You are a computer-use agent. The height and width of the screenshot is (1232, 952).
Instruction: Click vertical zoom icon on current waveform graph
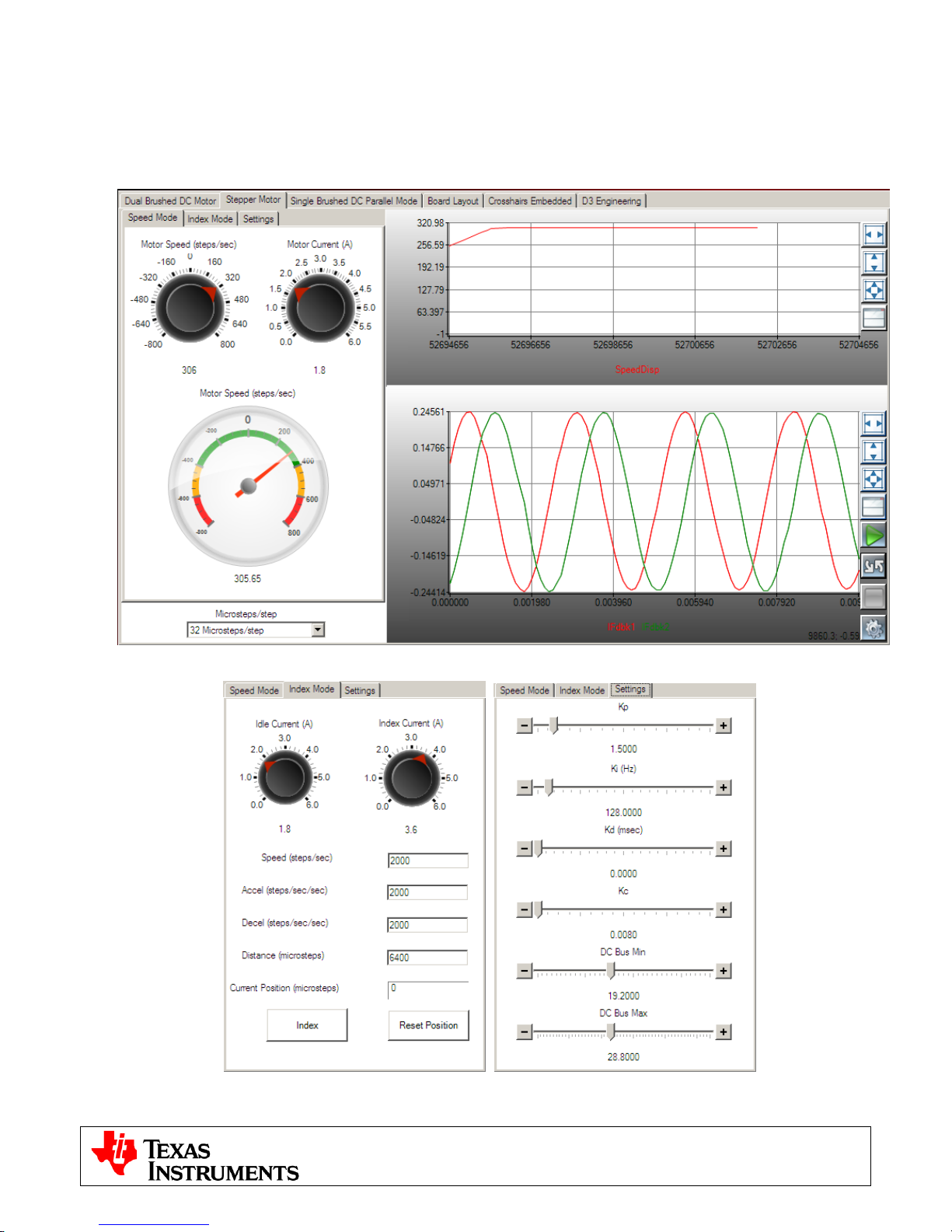click(x=874, y=452)
